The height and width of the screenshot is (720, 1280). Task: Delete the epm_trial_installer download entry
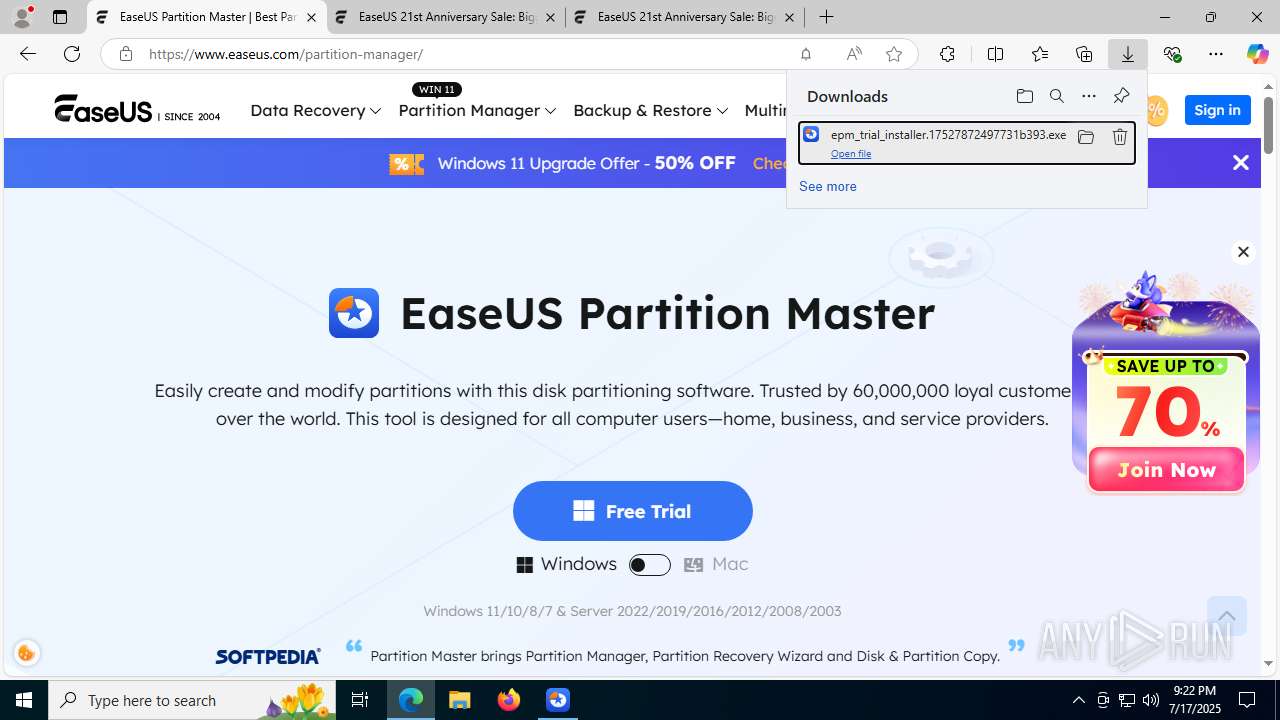click(x=1119, y=137)
